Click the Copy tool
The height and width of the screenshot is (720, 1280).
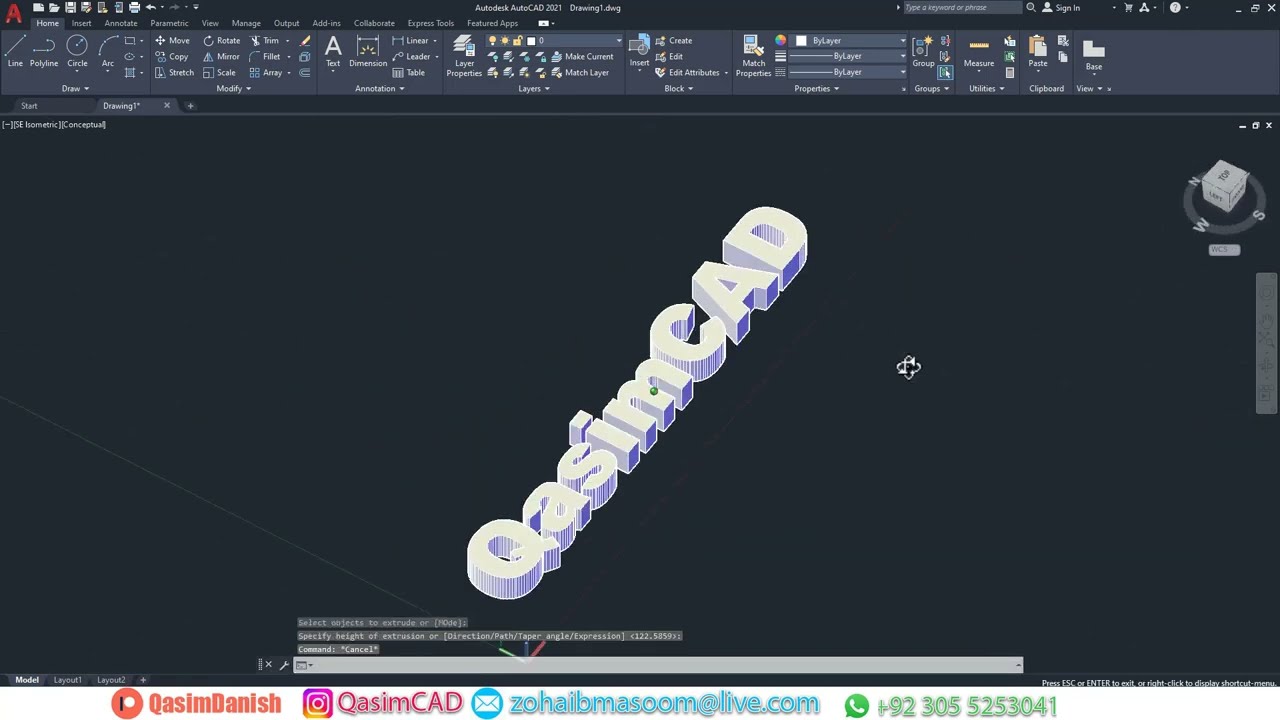coord(172,57)
